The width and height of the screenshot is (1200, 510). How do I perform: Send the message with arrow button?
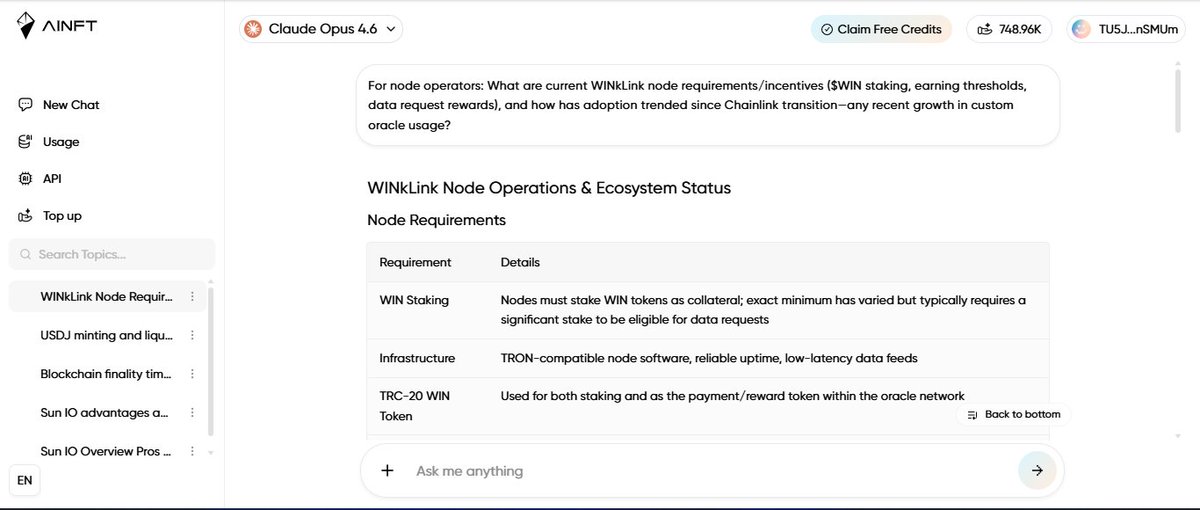point(1037,470)
